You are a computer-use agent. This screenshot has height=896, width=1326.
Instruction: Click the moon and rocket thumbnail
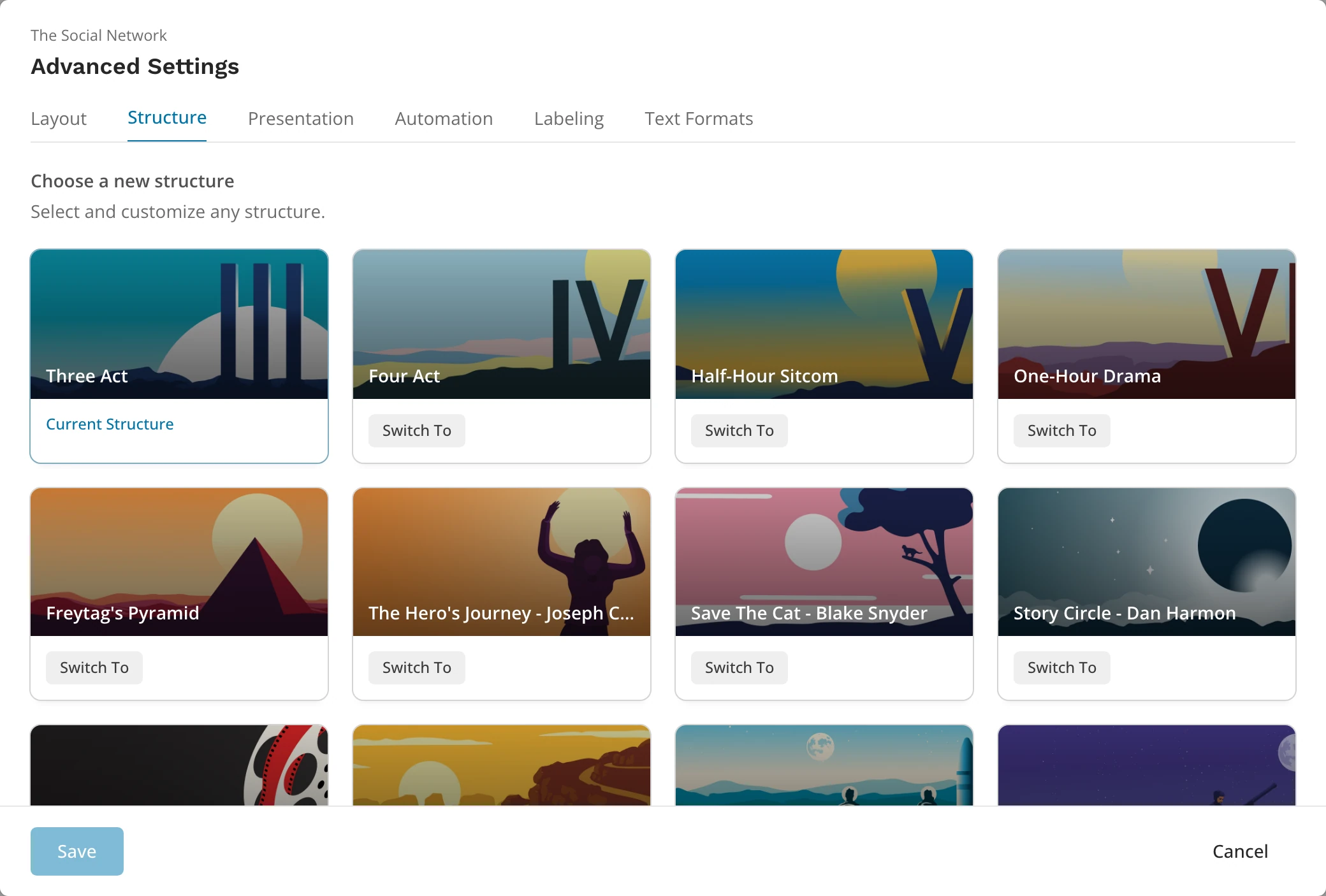(824, 765)
